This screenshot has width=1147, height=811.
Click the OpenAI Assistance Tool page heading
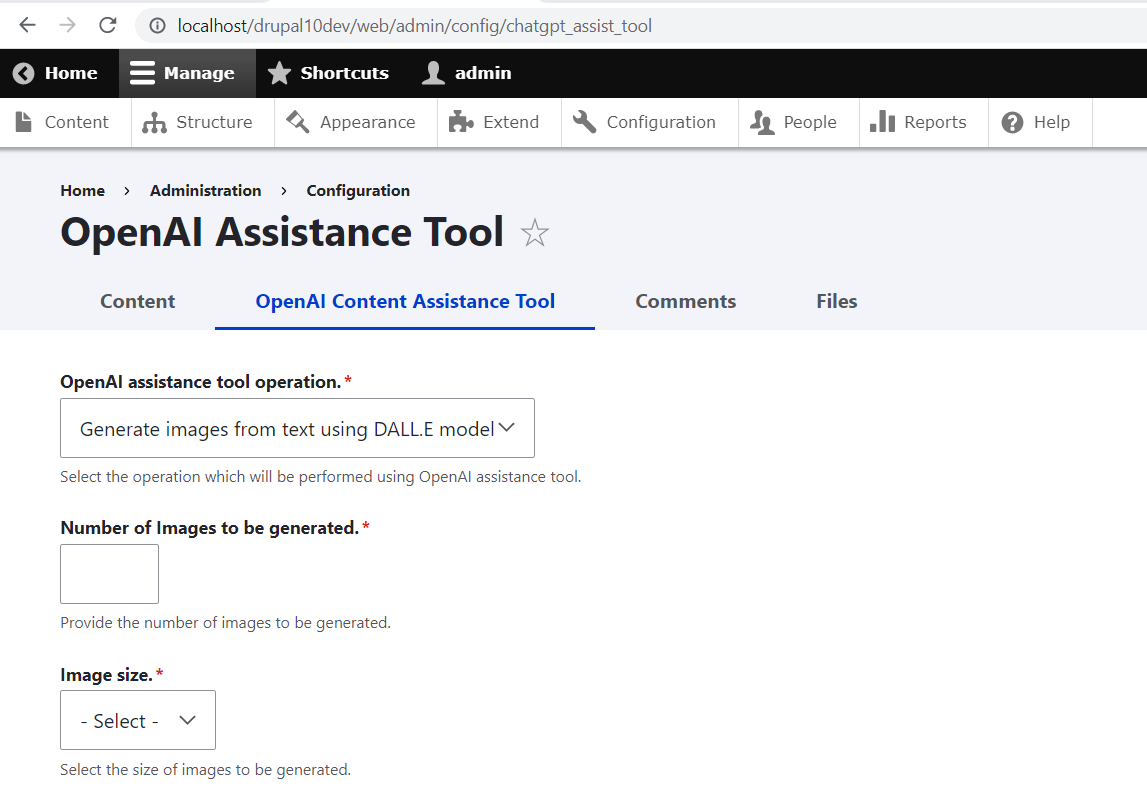click(x=282, y=233)
